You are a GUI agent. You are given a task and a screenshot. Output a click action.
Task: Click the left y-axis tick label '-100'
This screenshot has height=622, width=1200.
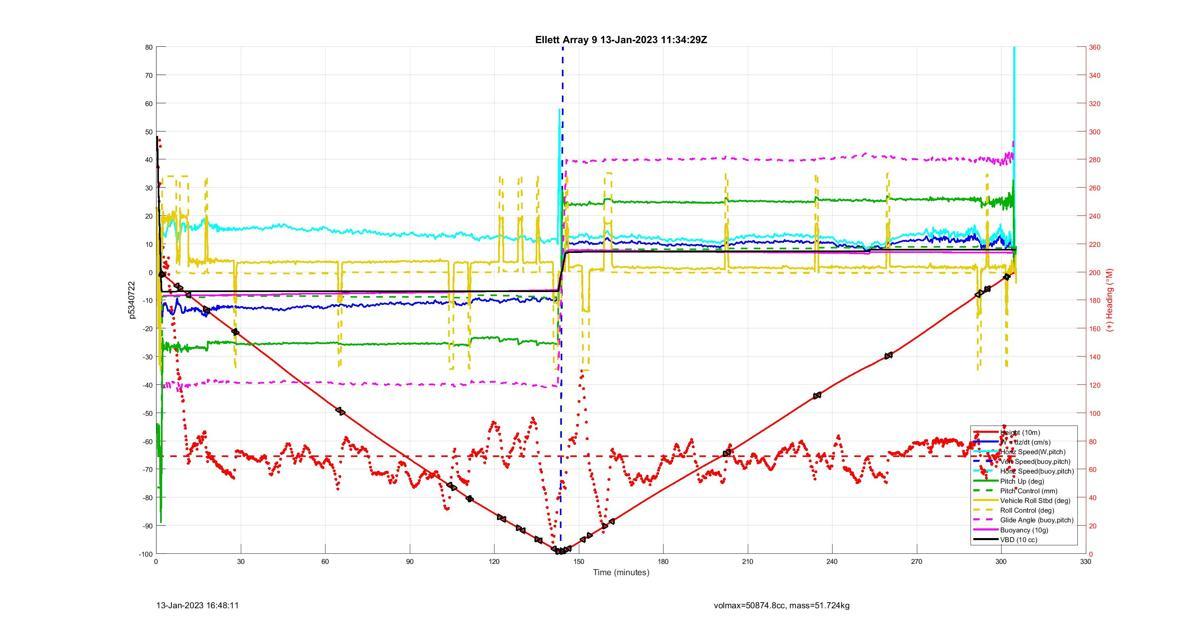click(146, 554)
